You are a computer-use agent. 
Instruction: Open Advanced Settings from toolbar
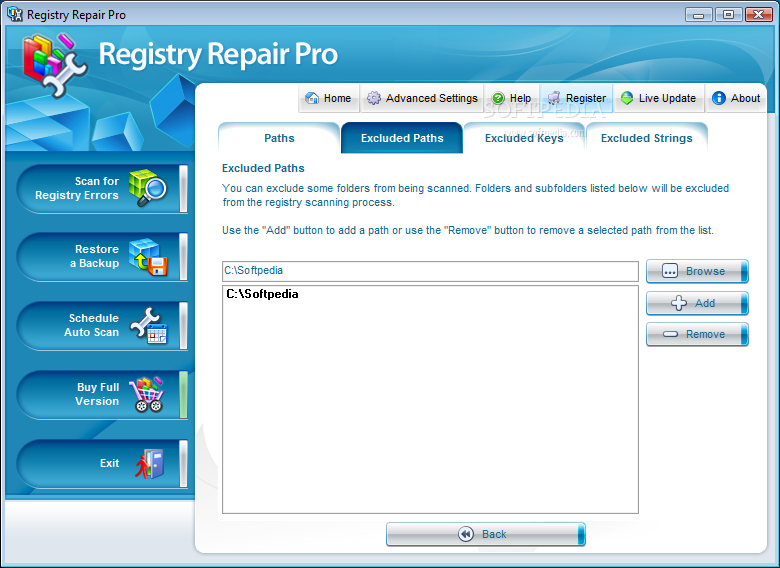[422, 98]
